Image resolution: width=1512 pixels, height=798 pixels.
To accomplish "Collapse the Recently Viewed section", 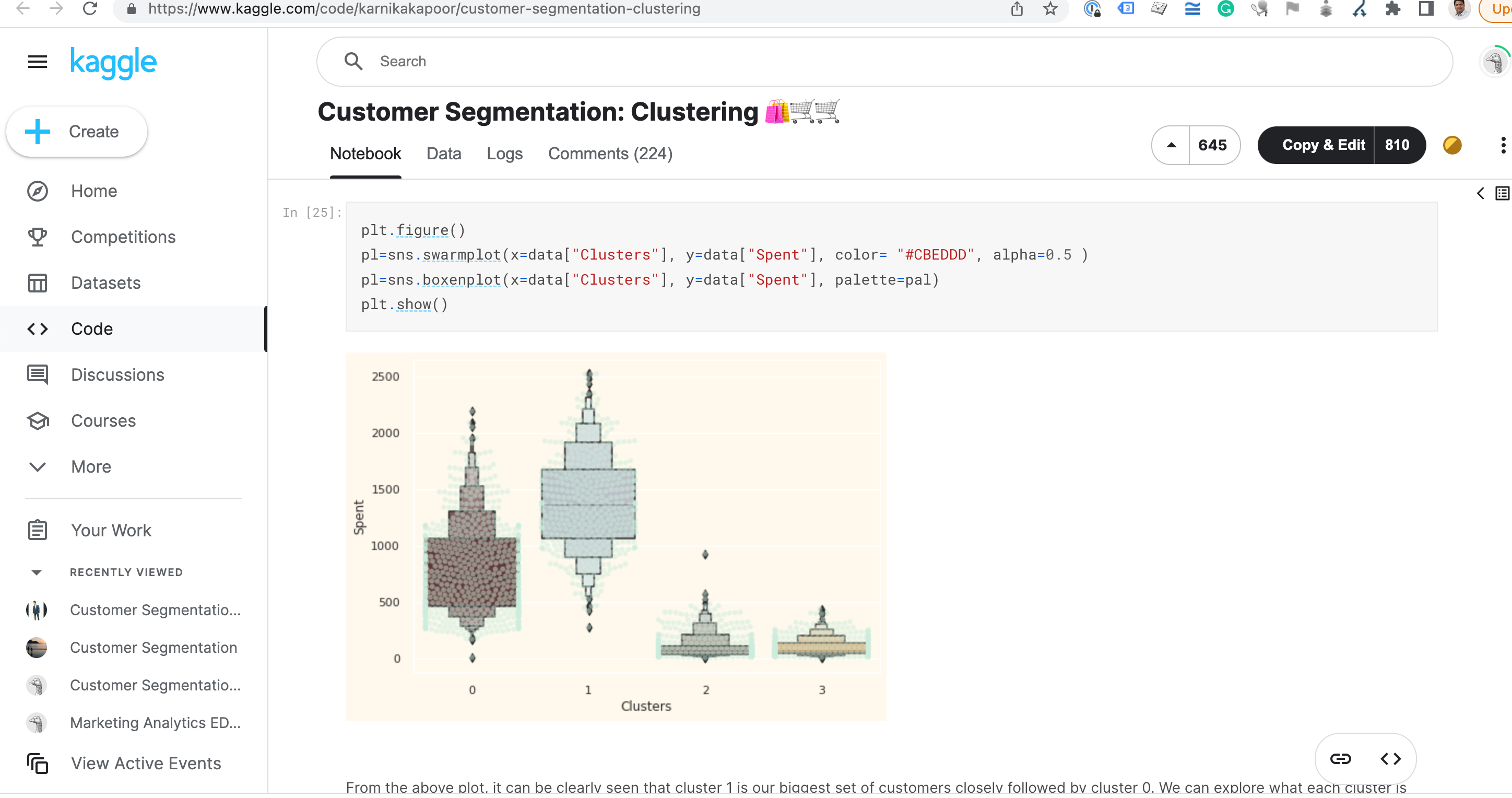I will point(37,572).
